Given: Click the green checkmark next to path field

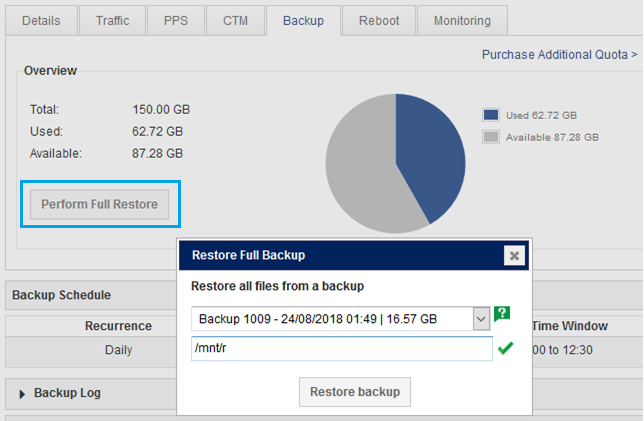Looking at the screenshot, I should click(x=505, y=348).
